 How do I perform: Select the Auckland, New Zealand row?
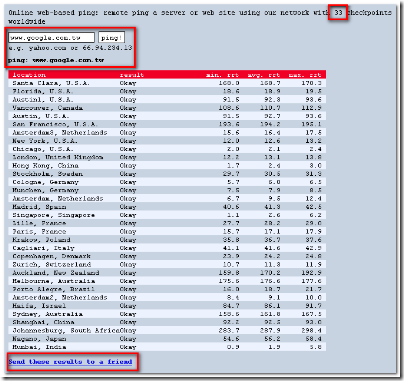(167, 273)
